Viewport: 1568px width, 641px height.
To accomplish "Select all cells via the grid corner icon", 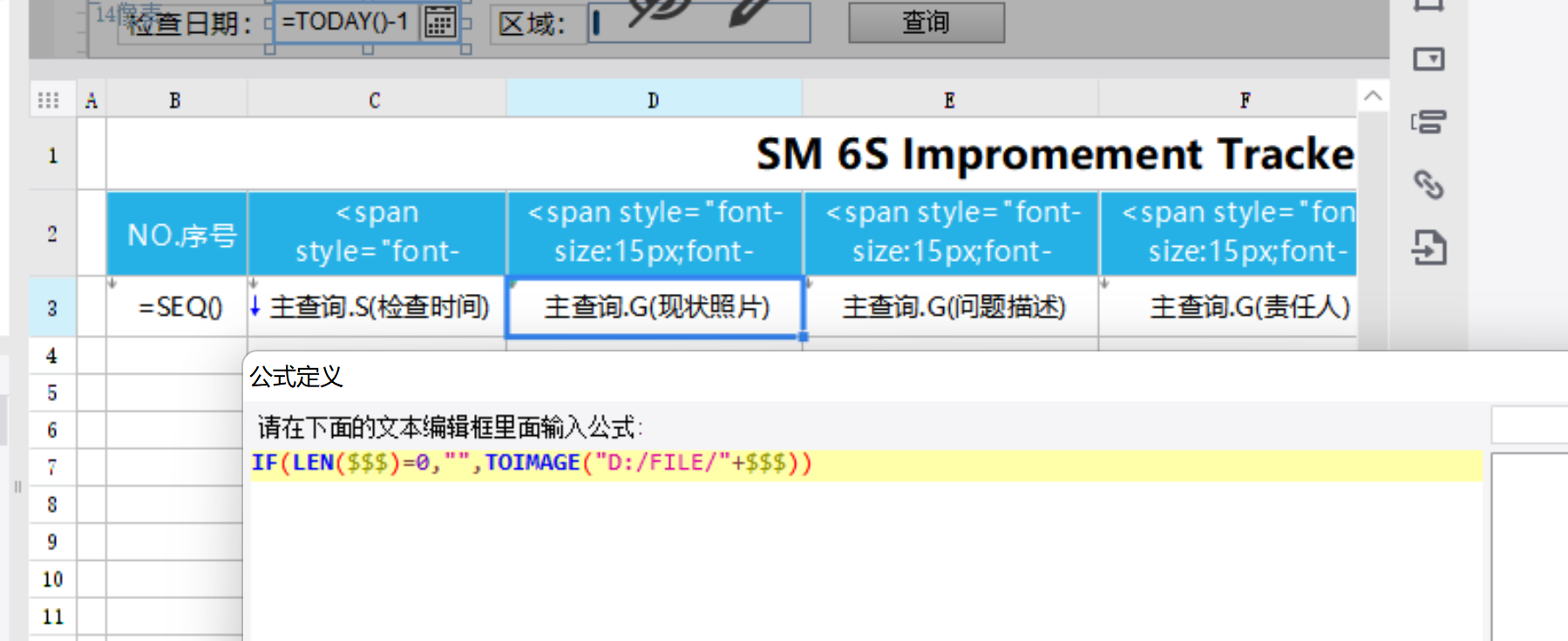I will click(49, 100).
